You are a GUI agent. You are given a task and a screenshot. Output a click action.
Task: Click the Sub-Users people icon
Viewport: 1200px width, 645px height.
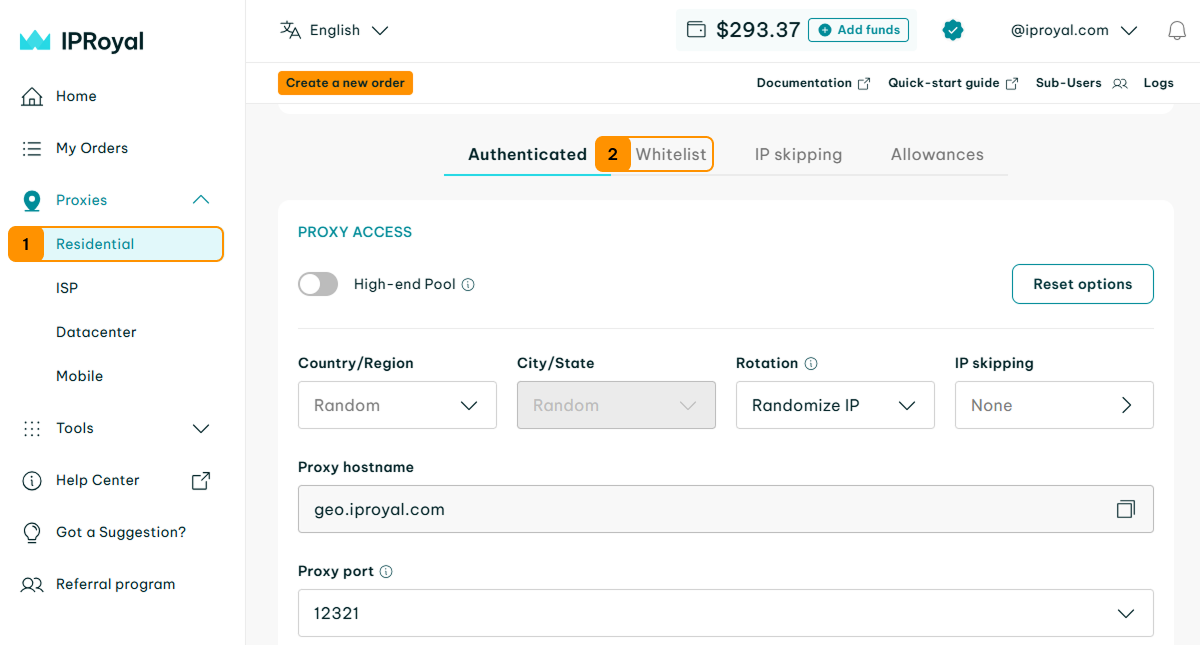[1120, 84]
